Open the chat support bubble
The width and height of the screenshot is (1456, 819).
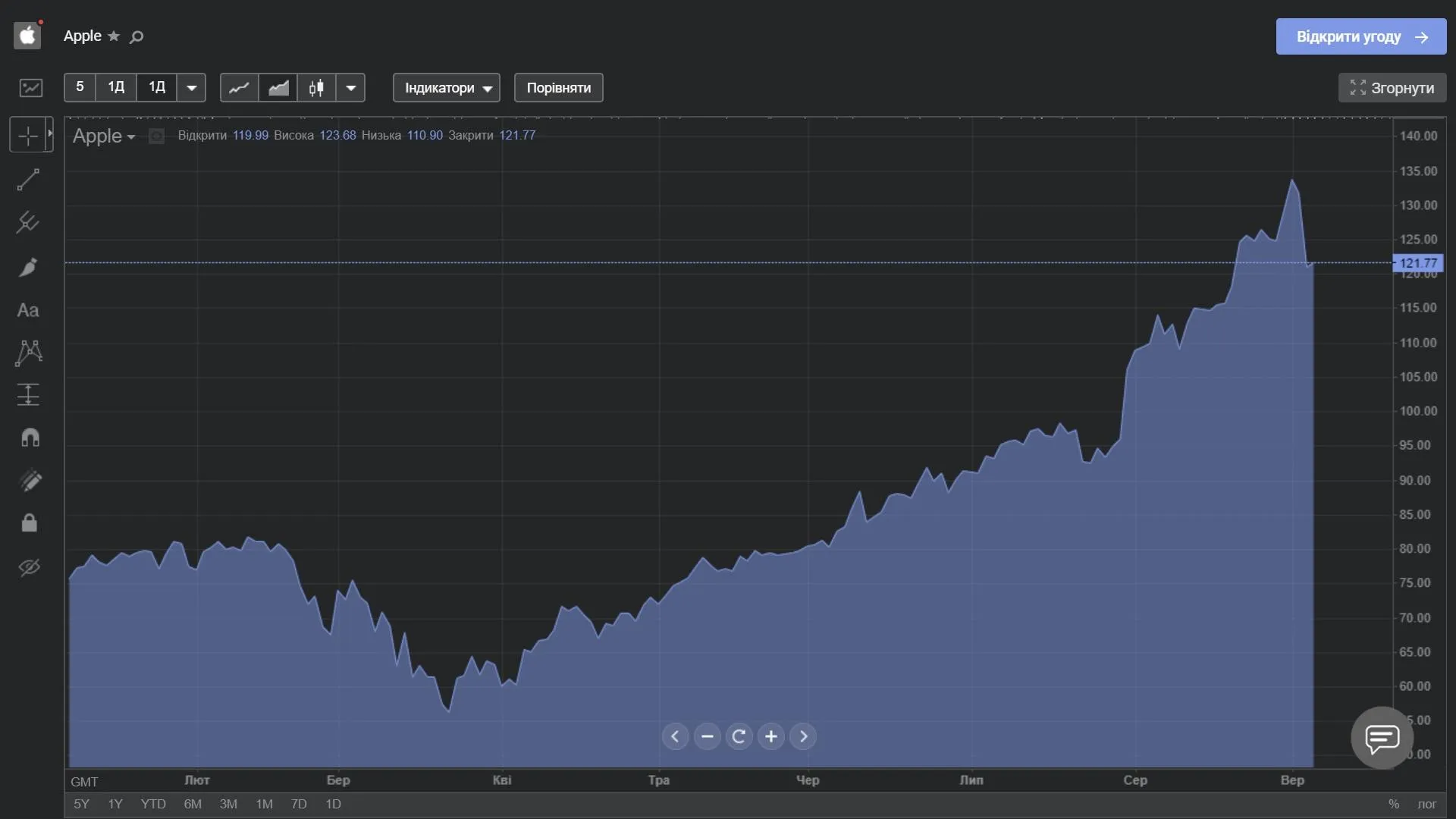(x=1382, y=738)
